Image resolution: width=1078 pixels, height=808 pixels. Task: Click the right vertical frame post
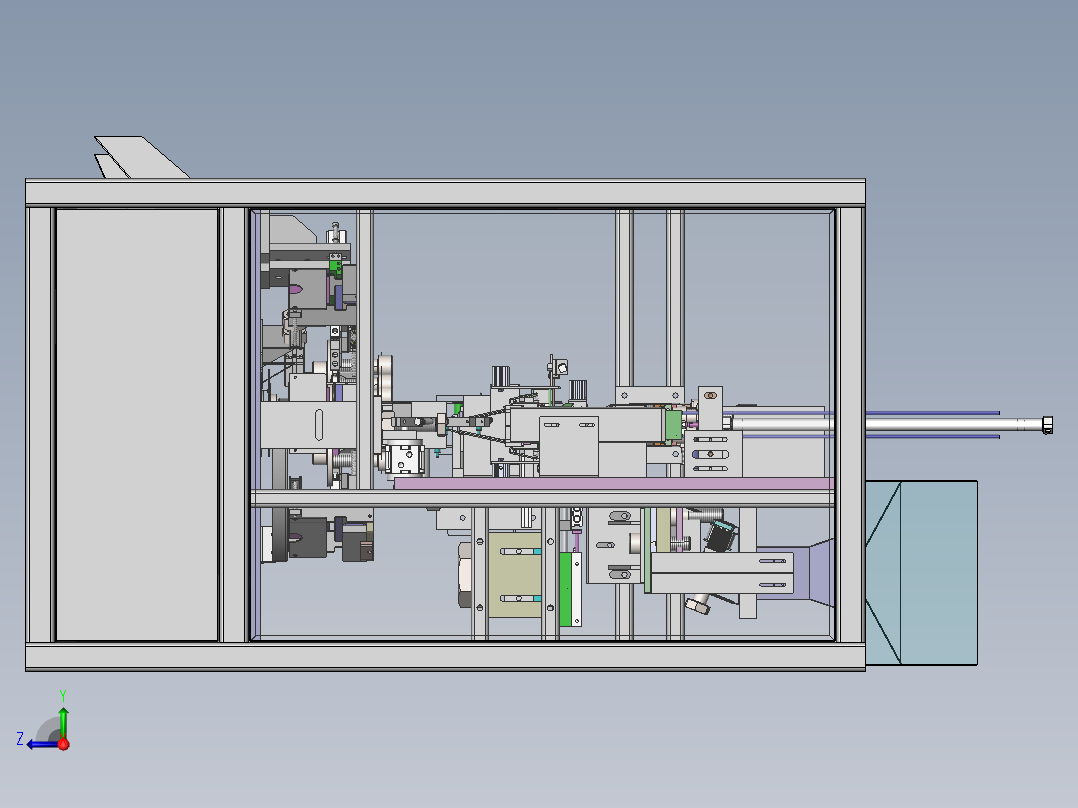(851, 424)
